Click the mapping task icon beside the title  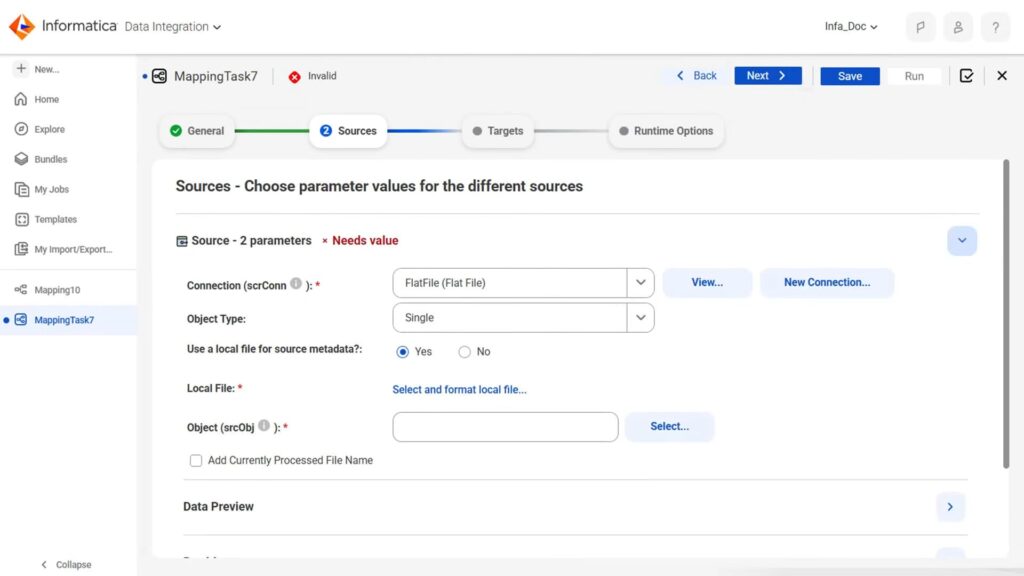(x=159, y=76)
